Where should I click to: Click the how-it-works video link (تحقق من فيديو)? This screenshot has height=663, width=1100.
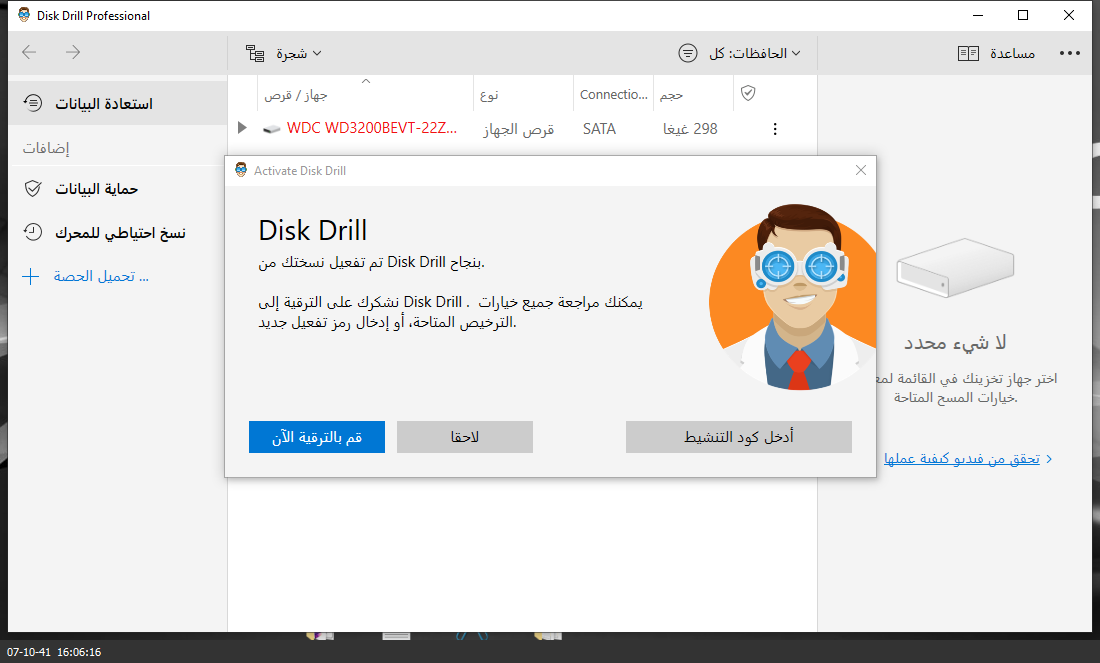961,459
